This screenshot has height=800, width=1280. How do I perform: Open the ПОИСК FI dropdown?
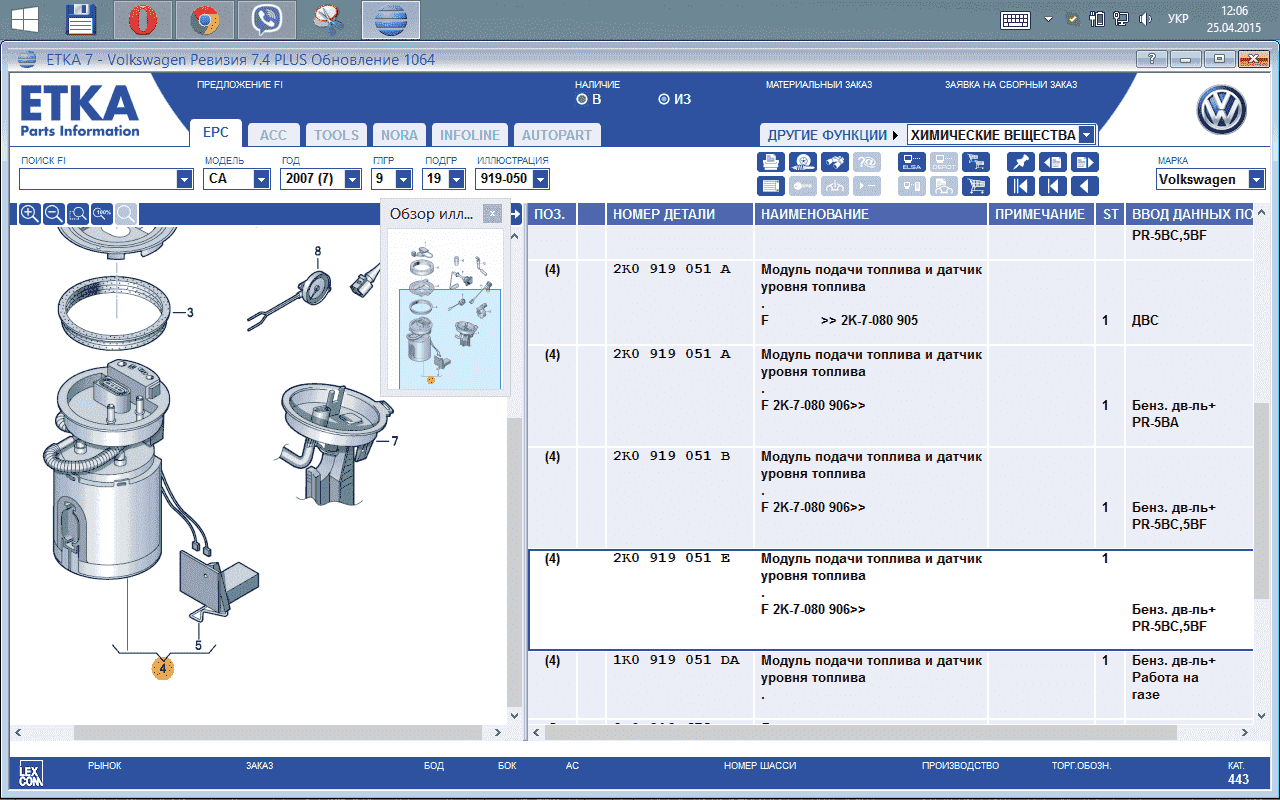point(184,179)
